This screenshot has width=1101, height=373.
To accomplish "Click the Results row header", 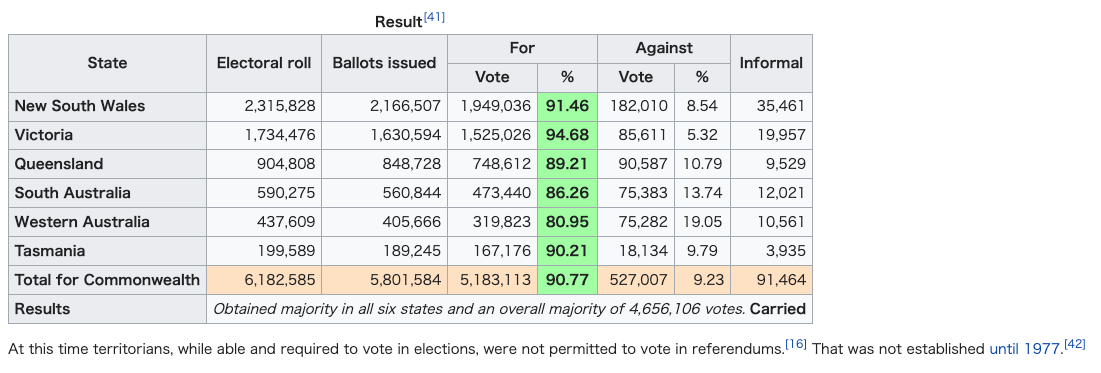I will [107, 309].
